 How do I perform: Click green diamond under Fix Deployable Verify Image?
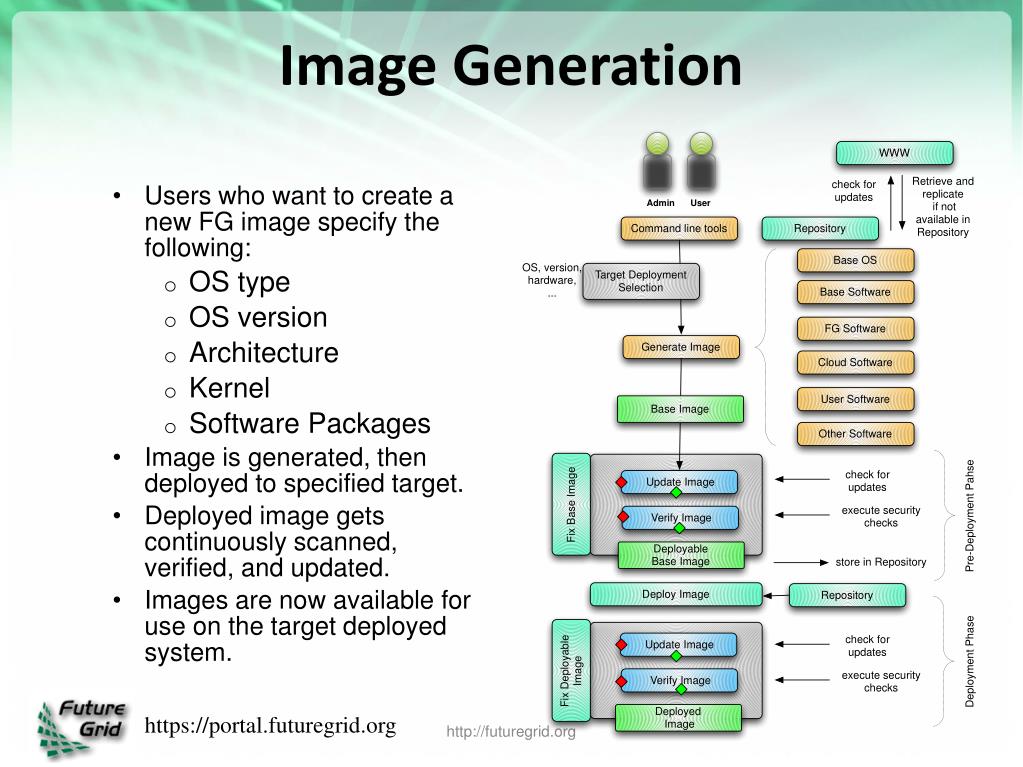(x=680, y=689)
